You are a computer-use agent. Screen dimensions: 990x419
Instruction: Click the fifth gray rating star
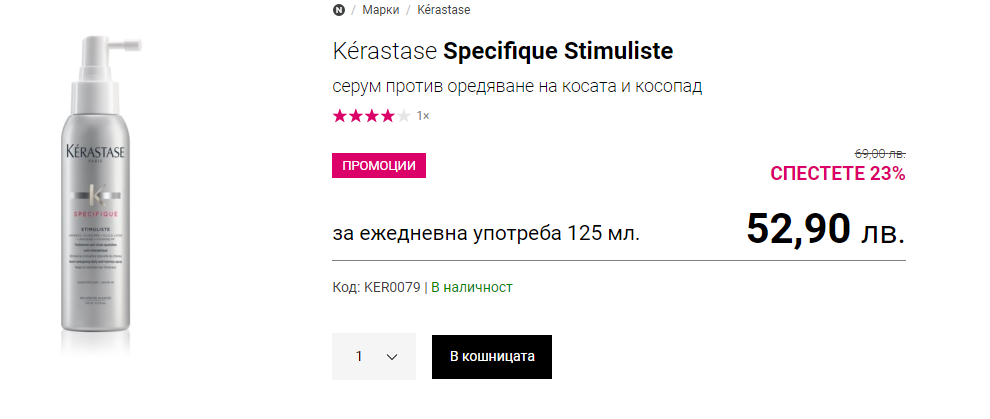tap(403, 116)
